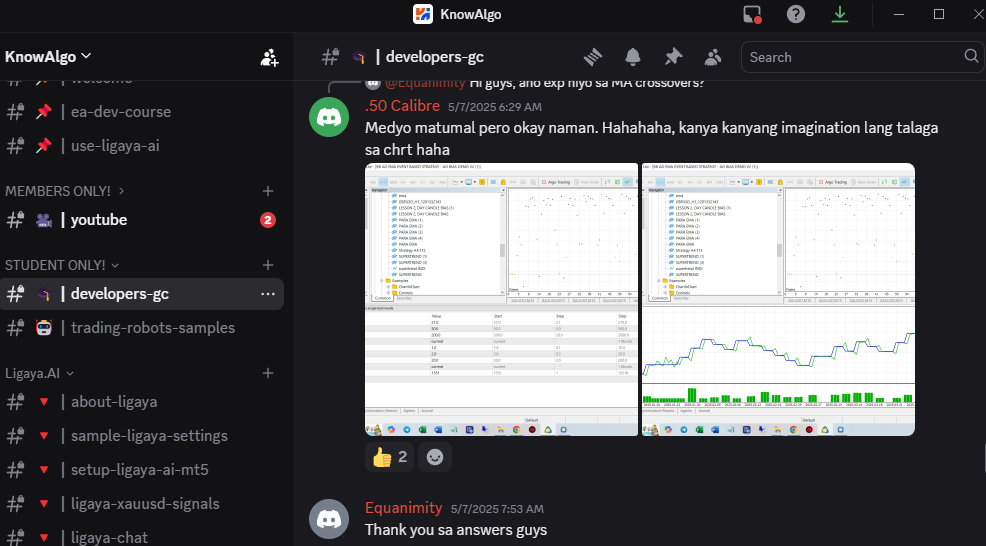Click the 5/7/2025 7:53 AM timestamp
Screen dimensions: 986x546
pyautogui.click(x=497, y=509)
